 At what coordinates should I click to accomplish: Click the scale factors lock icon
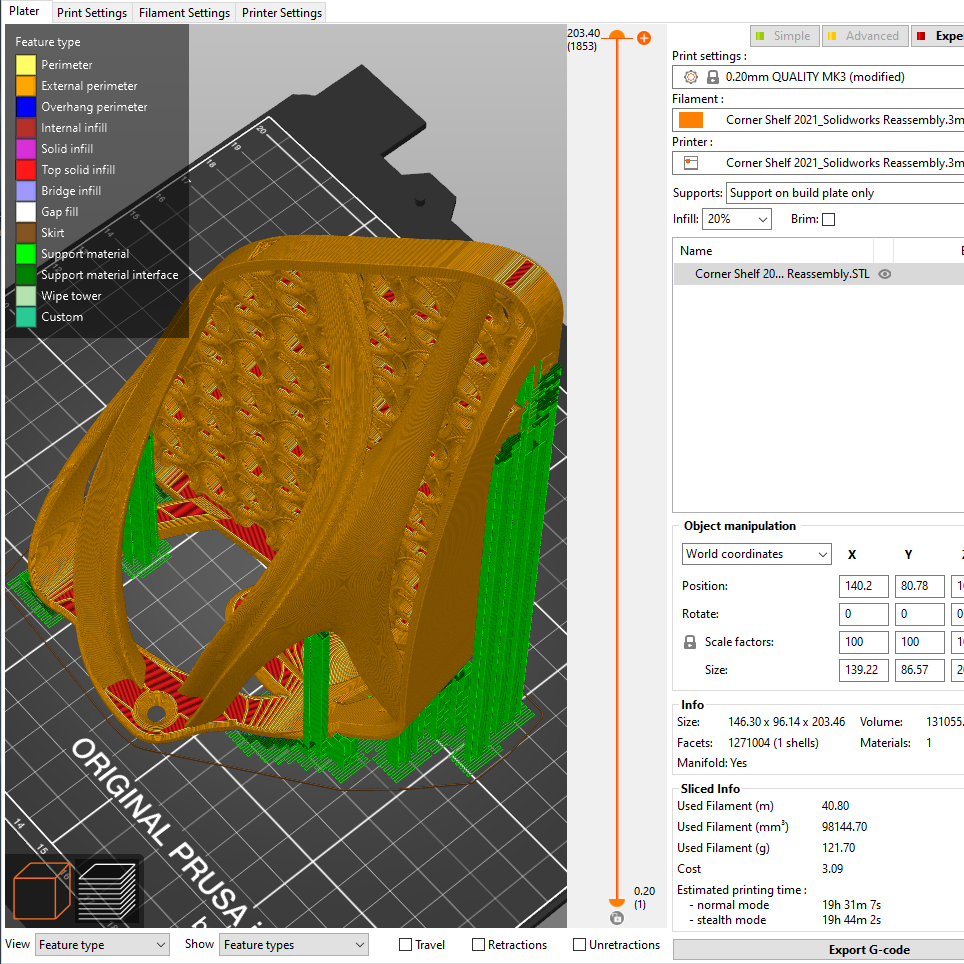pos(689,642)
